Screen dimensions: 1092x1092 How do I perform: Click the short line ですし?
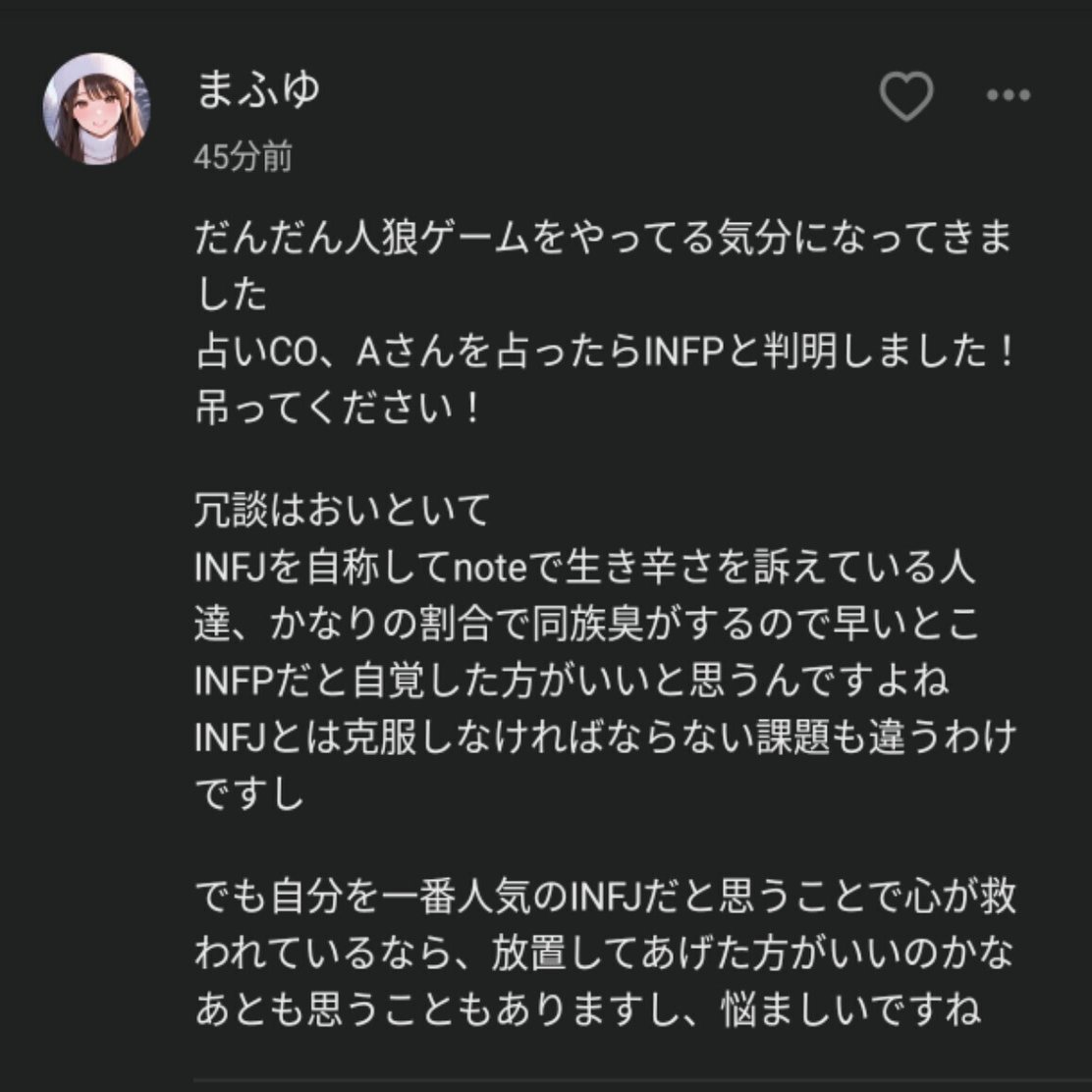(249, 793)
